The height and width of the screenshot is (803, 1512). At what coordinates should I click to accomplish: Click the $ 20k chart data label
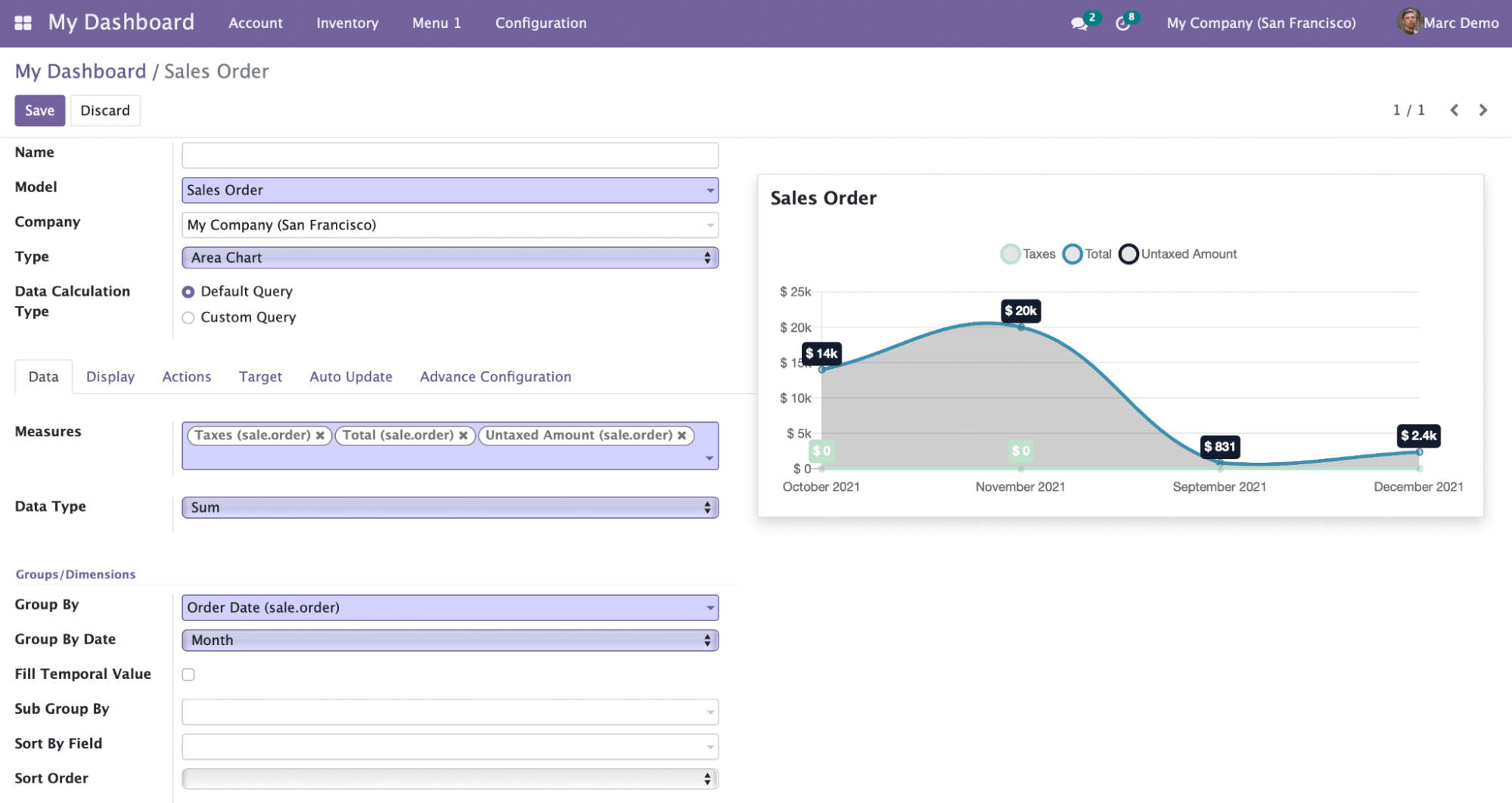click(1020, 311)
